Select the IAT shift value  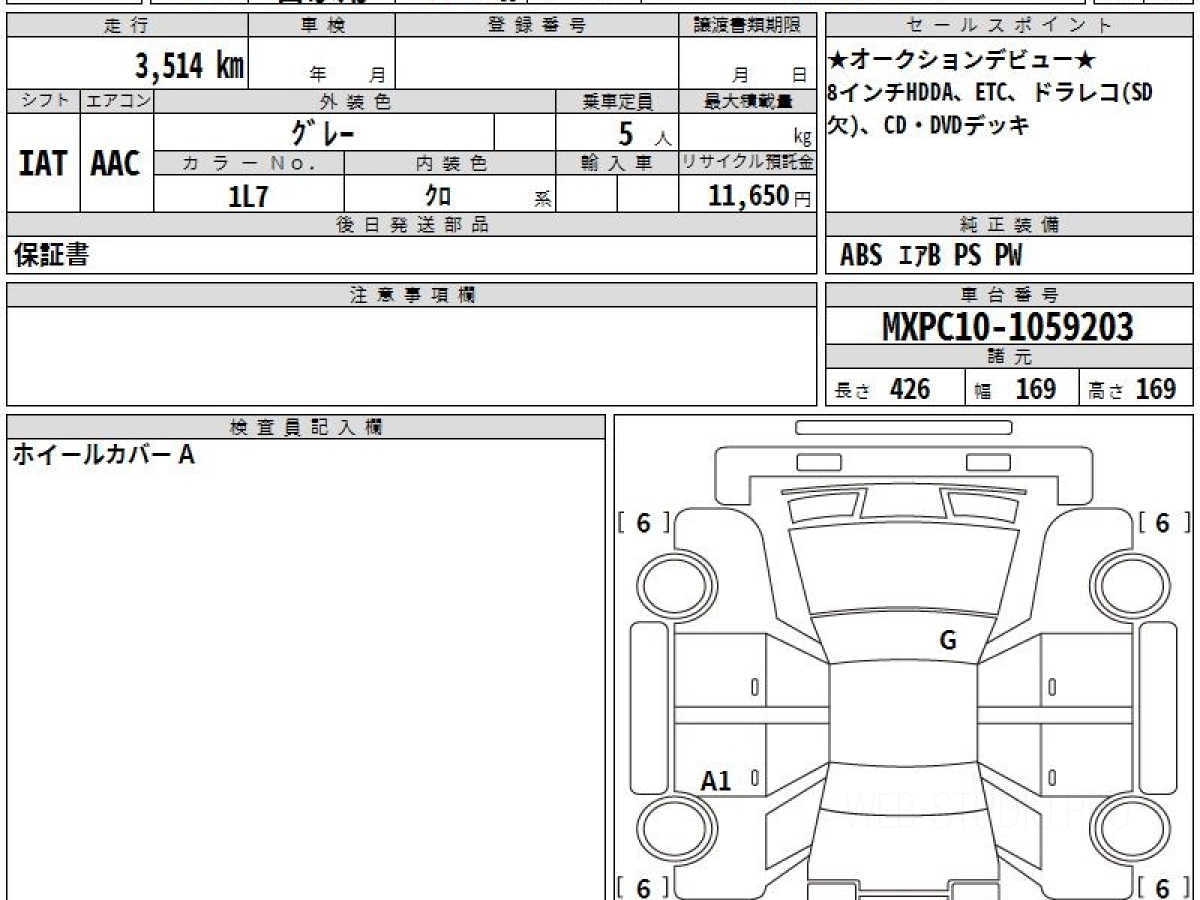[x=43, y=164]
